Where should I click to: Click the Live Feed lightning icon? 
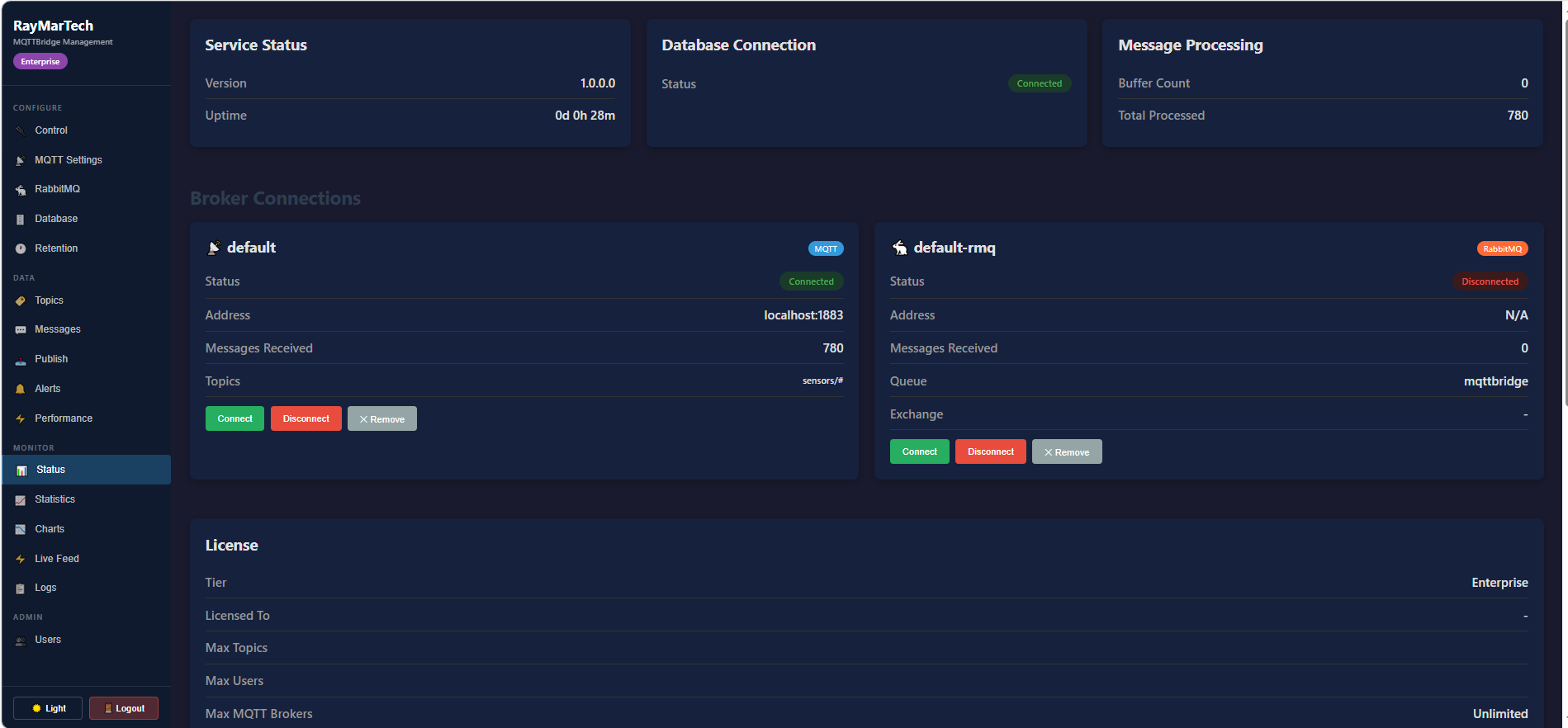point(21,559)
